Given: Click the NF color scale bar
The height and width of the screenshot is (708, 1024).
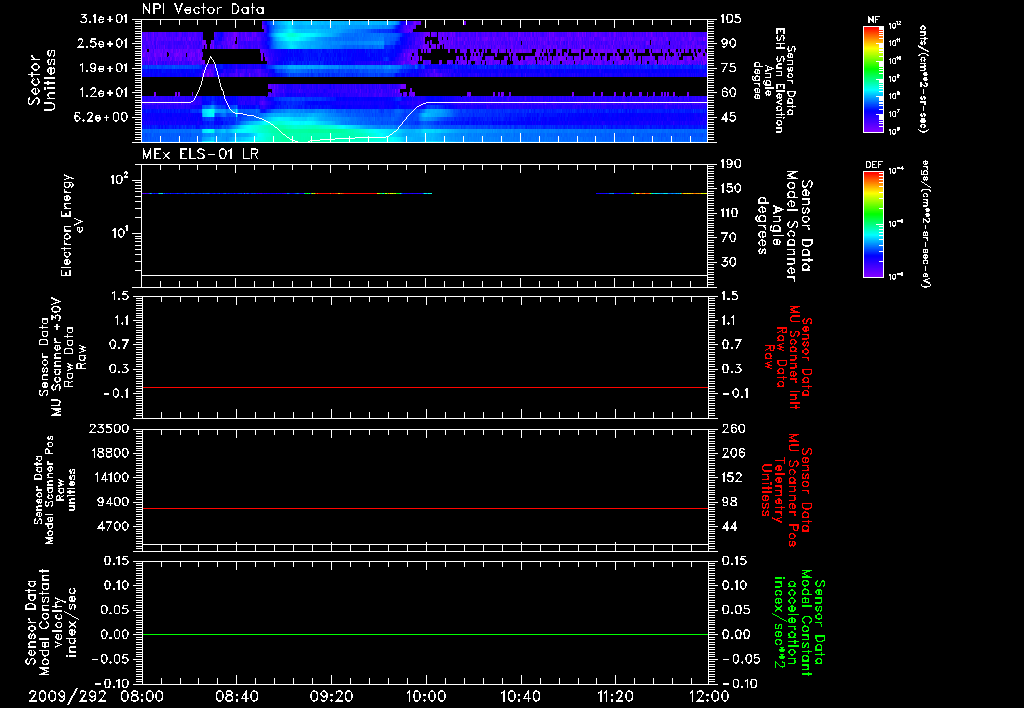Looking at the screenshot, I should (873, 79).
